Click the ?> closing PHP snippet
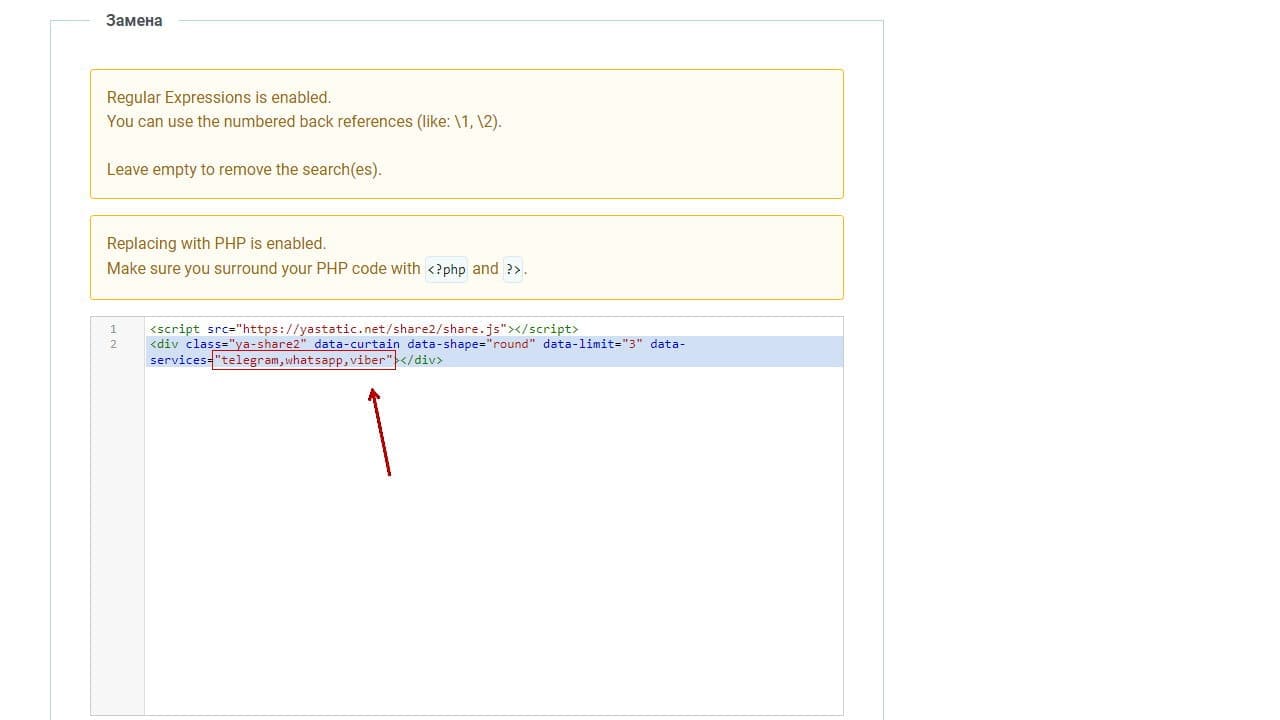 512,270
